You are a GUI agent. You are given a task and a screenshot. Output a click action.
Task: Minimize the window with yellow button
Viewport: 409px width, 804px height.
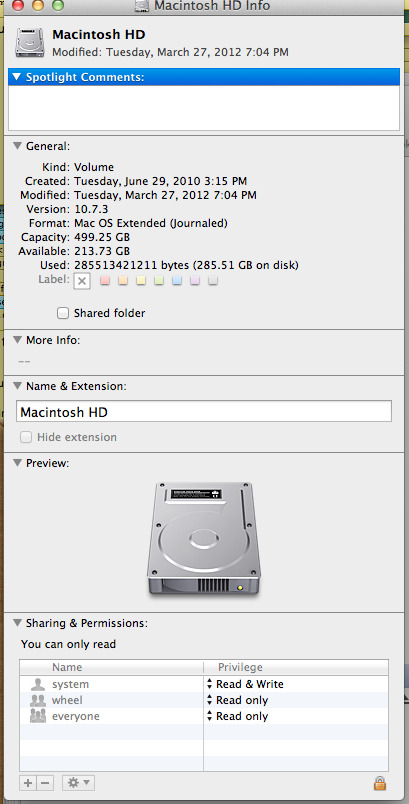pos(38,5)
